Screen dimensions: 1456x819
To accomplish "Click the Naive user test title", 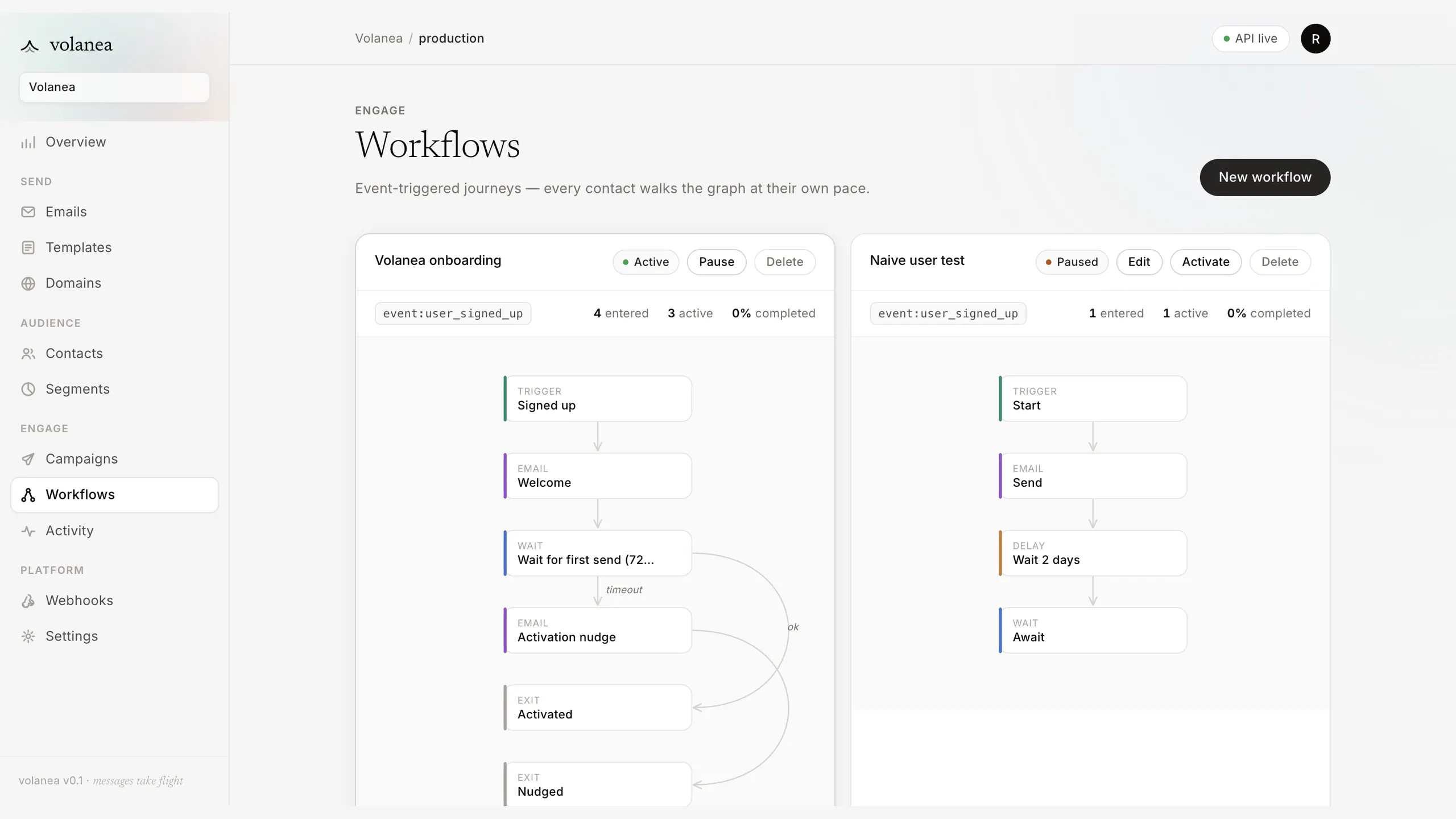I will [917, 260].
